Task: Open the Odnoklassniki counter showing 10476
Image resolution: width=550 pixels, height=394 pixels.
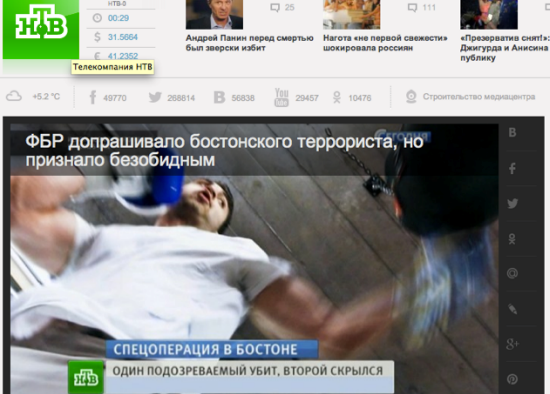Action: [x=352, y=98]
